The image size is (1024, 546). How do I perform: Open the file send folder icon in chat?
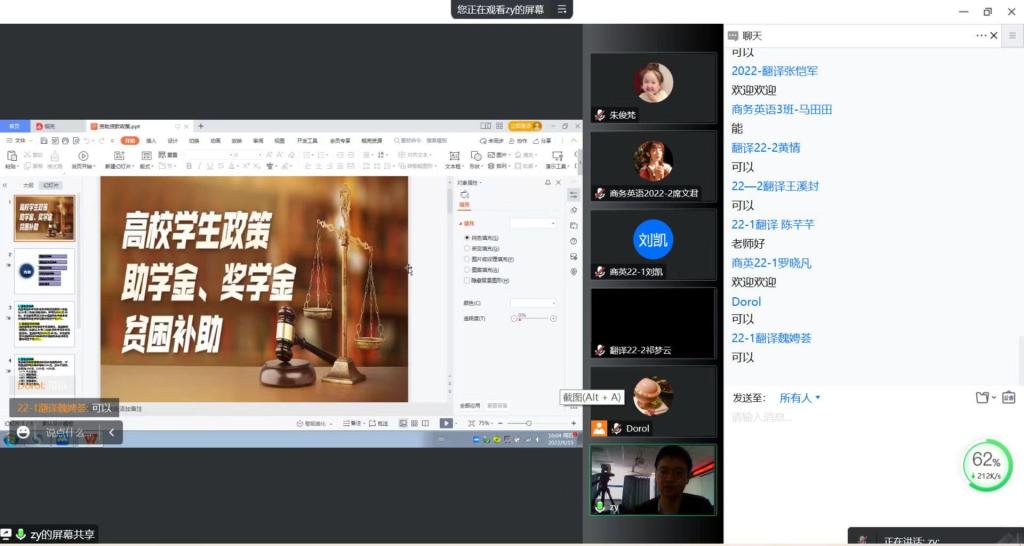[x=984, y=397]
